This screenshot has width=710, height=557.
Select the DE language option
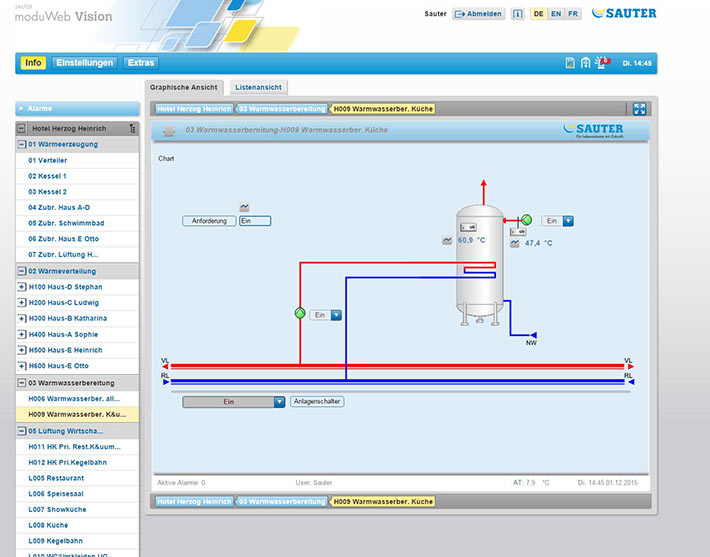click(538, 14)
